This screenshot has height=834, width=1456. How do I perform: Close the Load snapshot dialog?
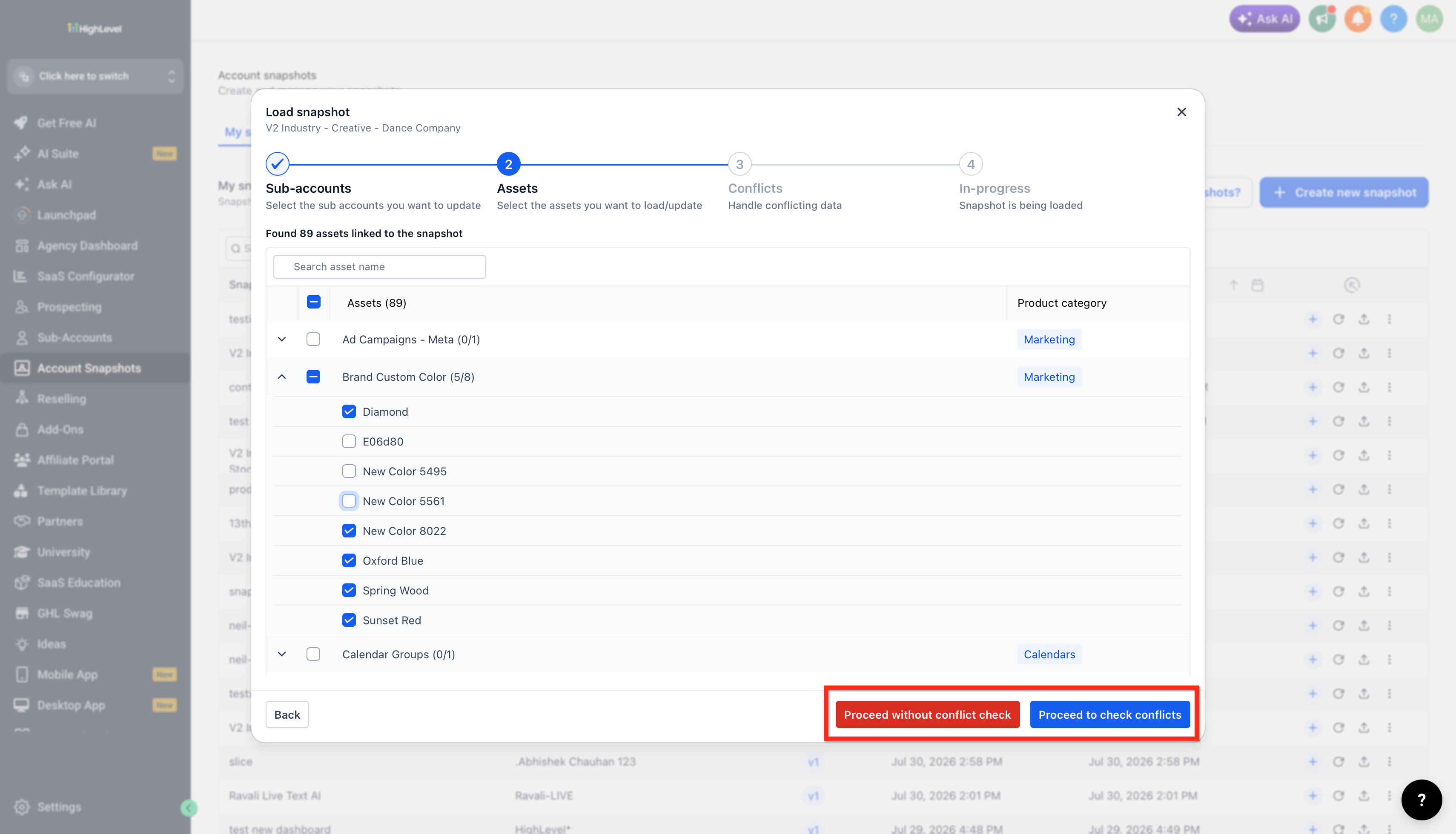(1181, 111)
